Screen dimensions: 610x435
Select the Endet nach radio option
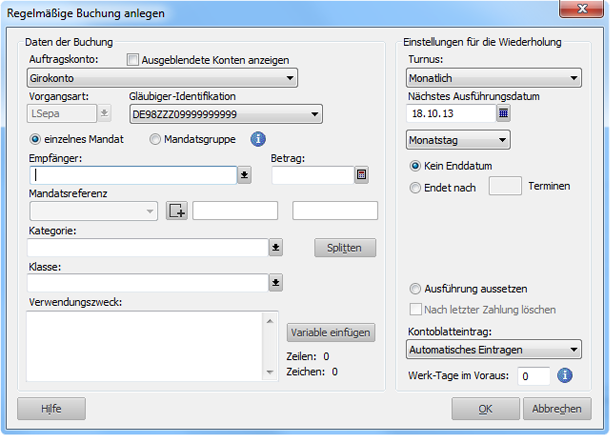416,187
